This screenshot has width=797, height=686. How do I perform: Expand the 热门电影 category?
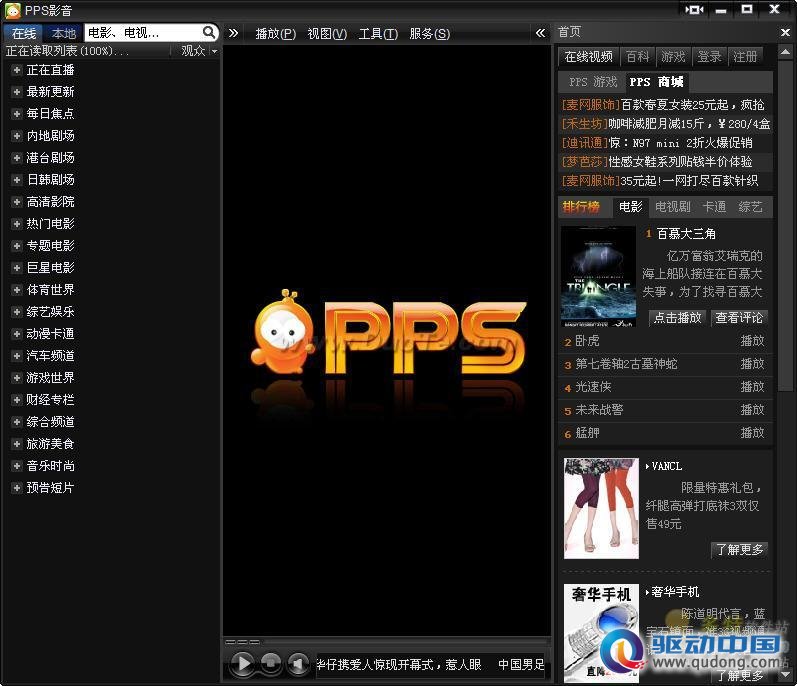[x=17, y=224]
